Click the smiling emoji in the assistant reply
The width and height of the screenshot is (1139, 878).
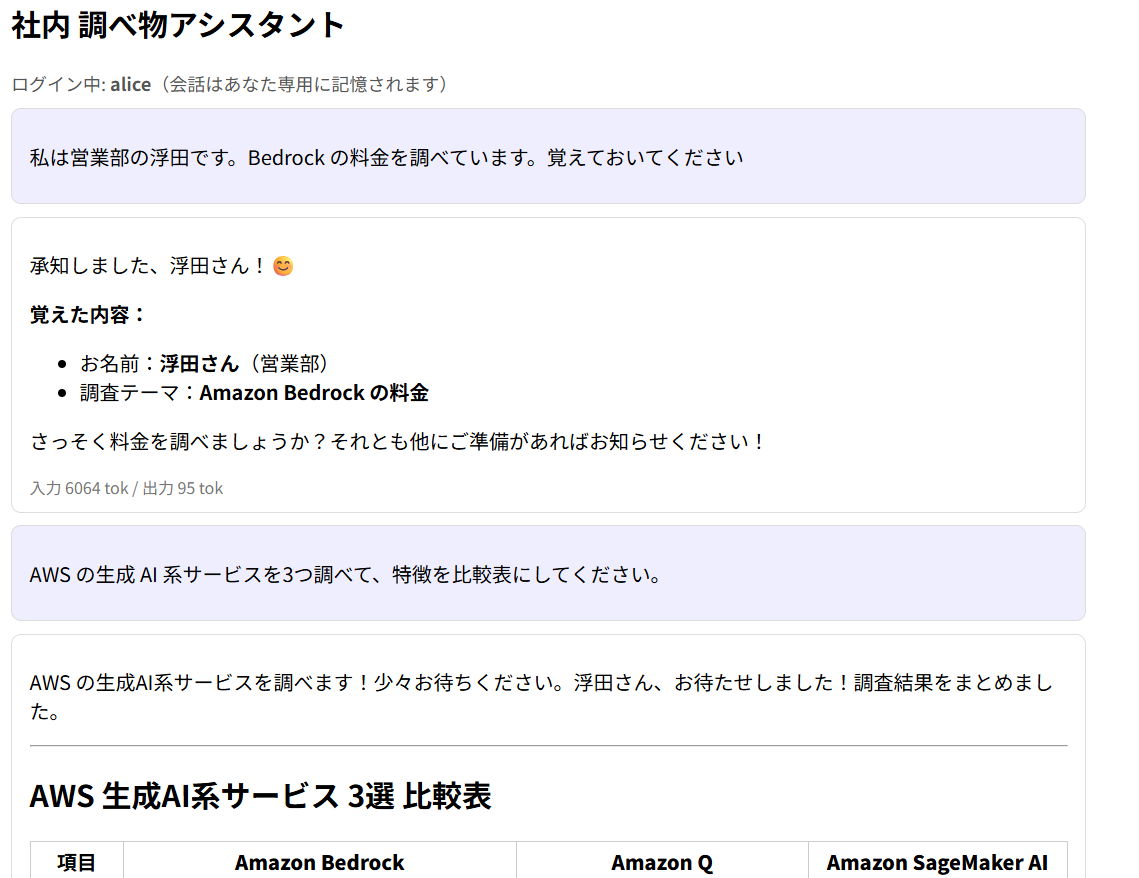point(283,267)
